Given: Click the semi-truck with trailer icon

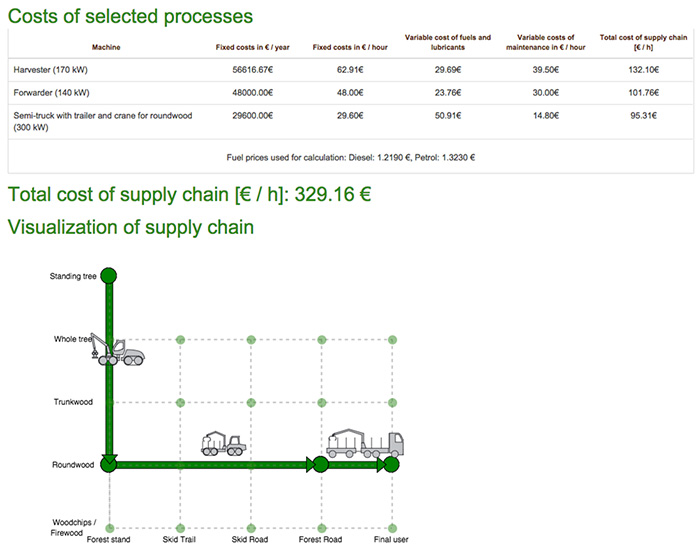Looking at the screenshot, I should point(365,443).
